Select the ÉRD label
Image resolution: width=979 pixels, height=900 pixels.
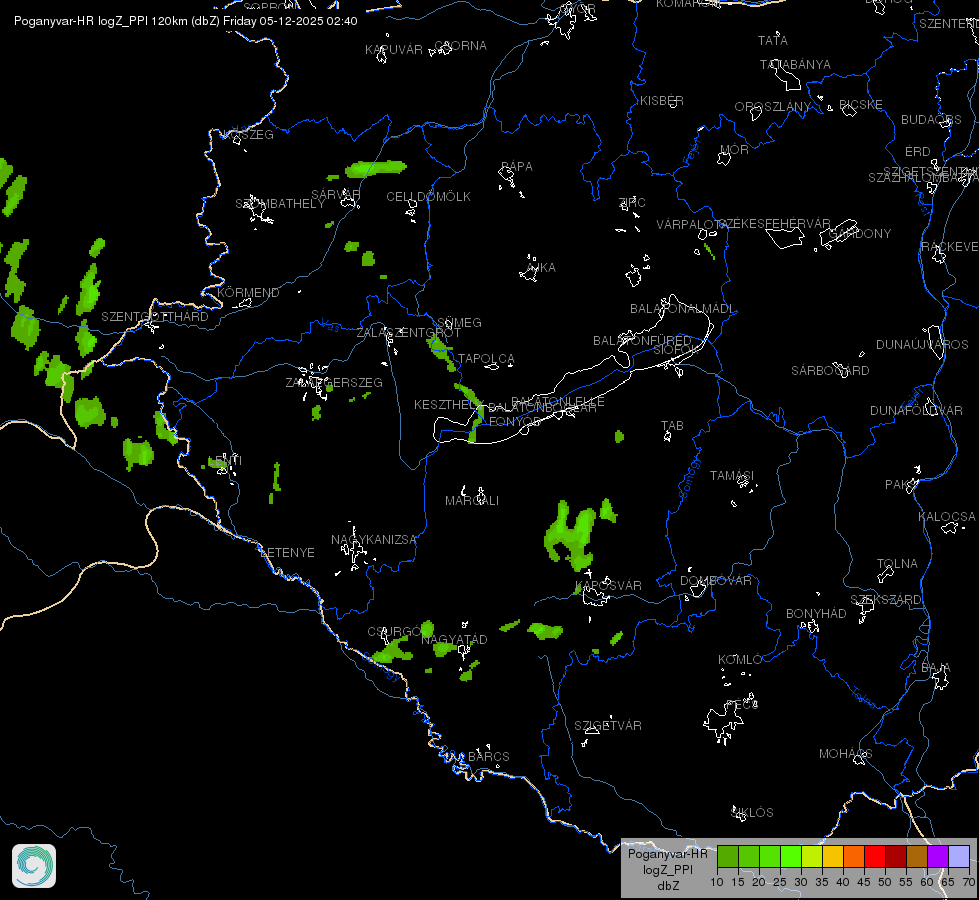pos(917,152)
